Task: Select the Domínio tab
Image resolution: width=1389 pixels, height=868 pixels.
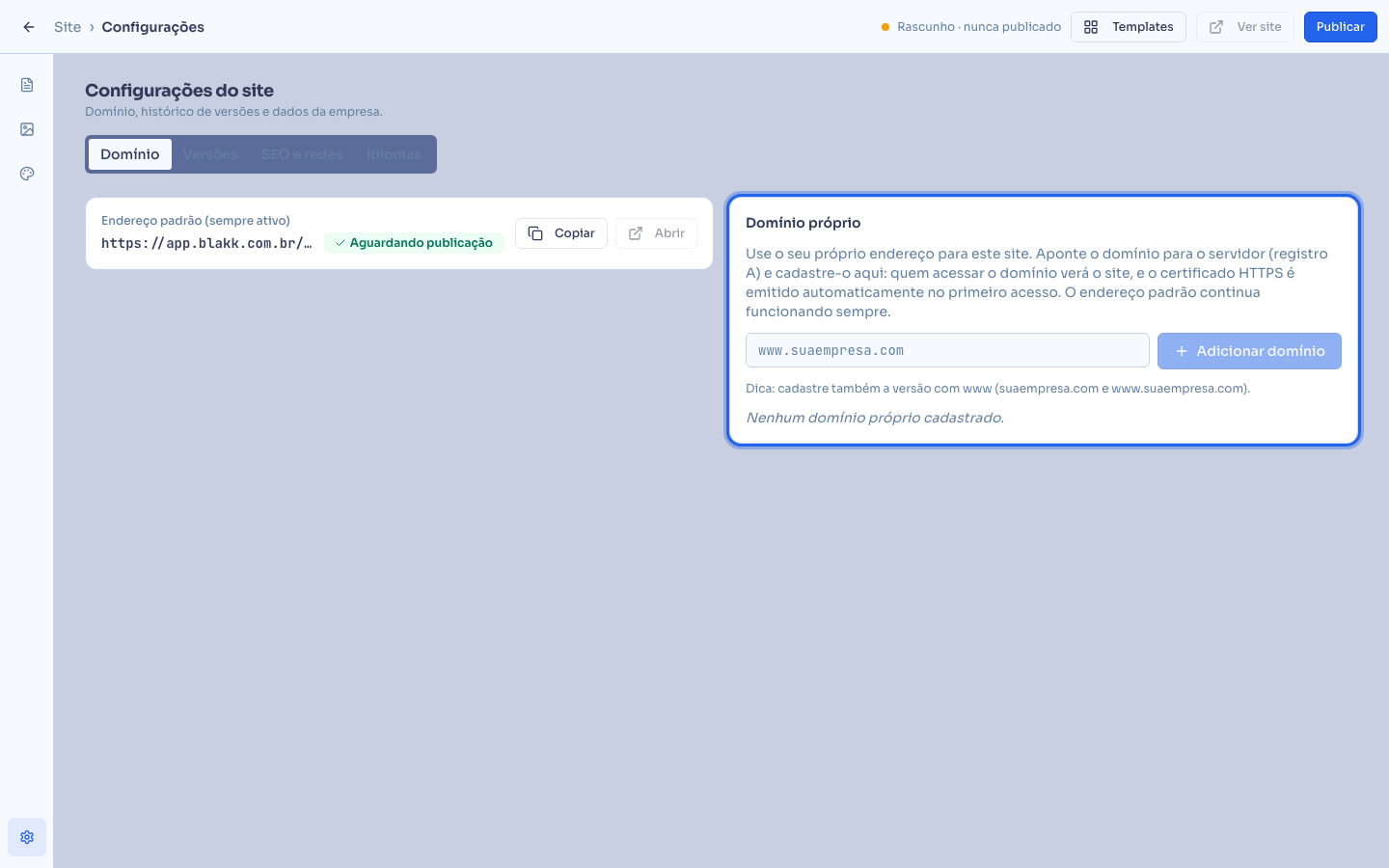Action: [130, 154]
